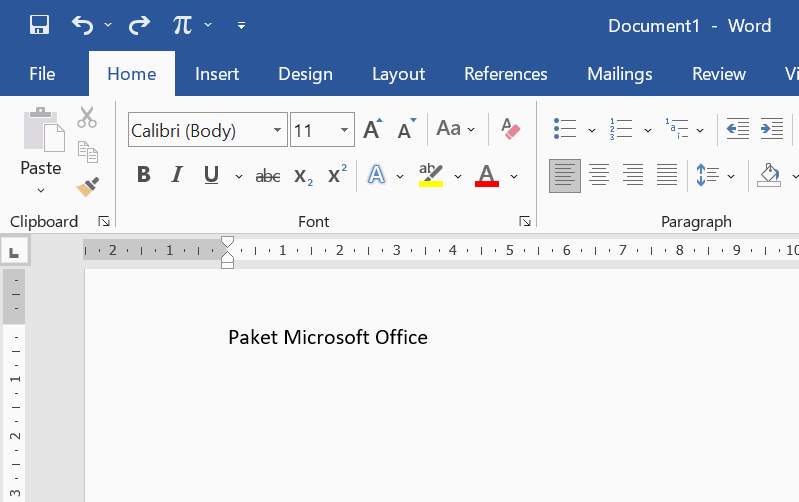
Task: Toggle Subscript formatting
Action: point(303,176)
